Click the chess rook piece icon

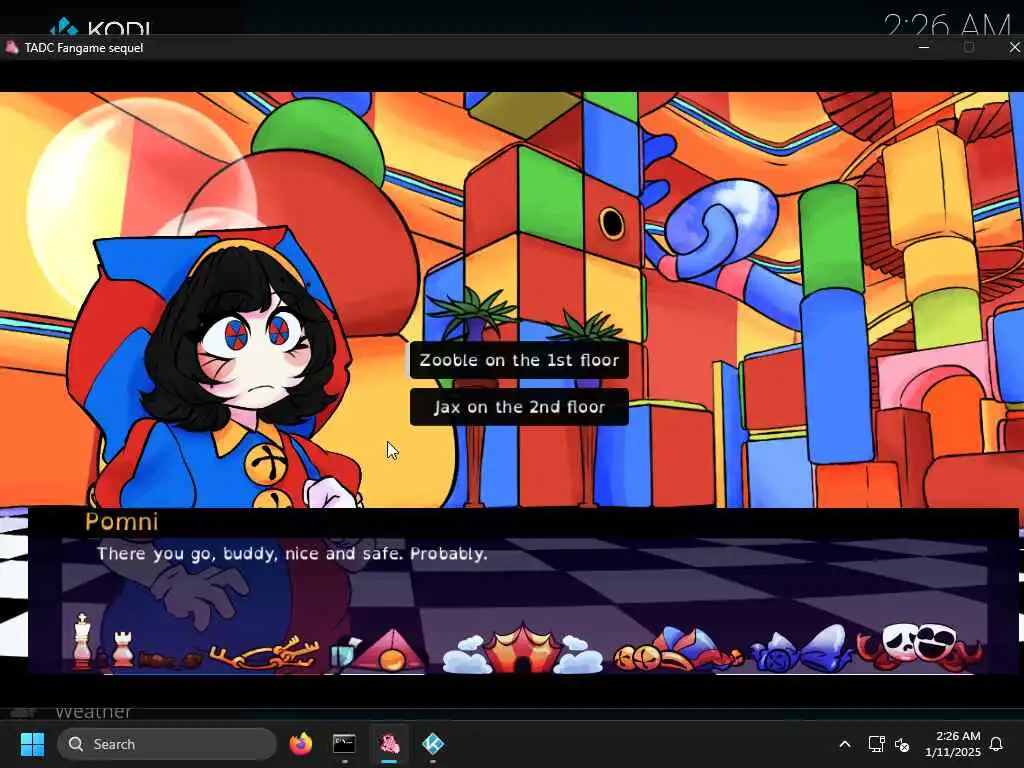tap(123, 648)
